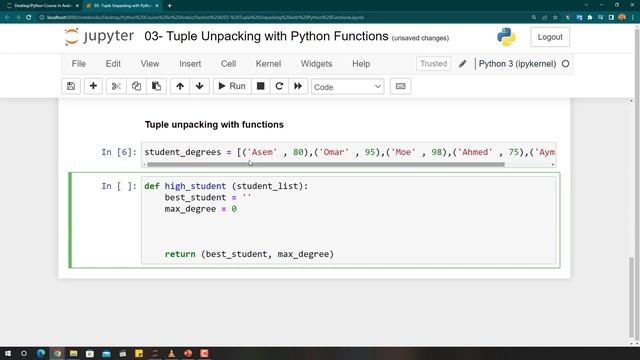This screenshot has height=360, width=640.
Task: Open the Edit menu
Action: point(113,64)
